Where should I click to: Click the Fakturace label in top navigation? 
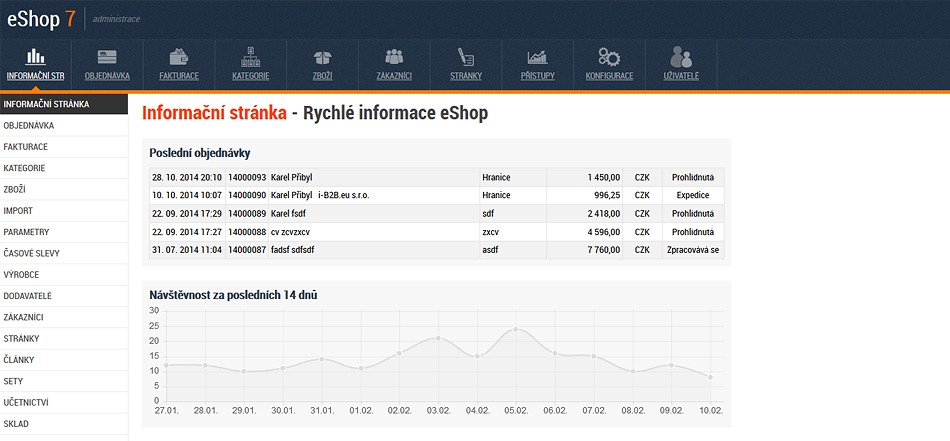(179, 76)
